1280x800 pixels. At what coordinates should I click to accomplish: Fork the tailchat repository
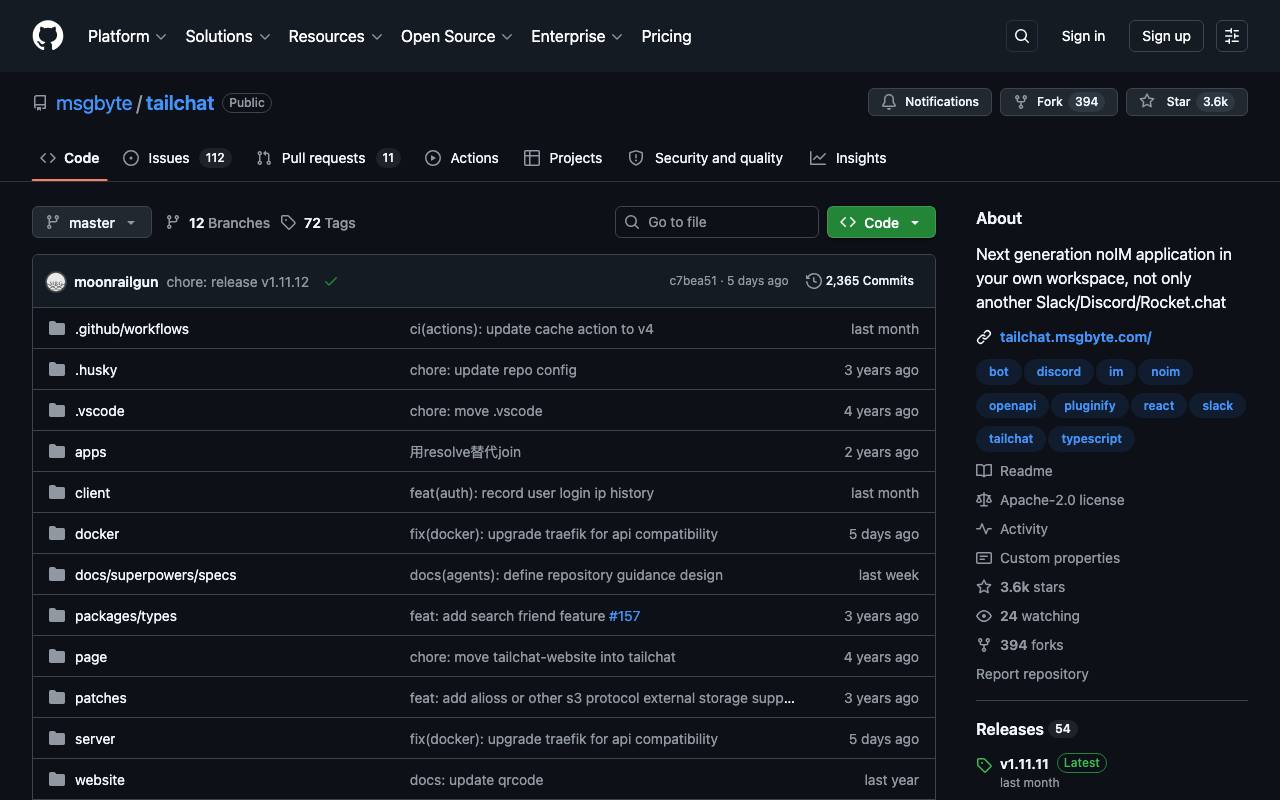pos(1058,102)
